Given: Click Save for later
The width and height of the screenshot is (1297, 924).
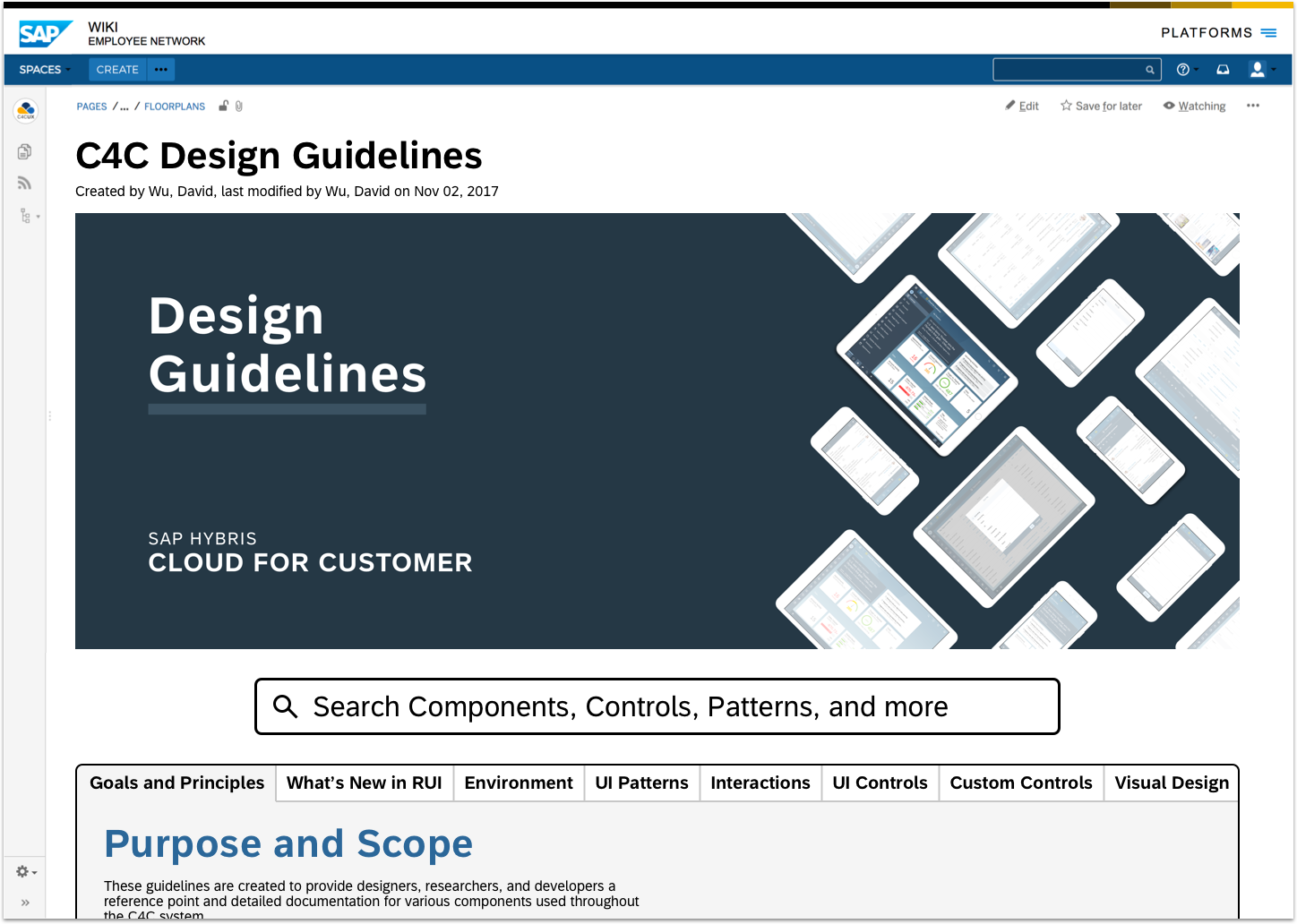Looking at the screenshot, I should pyautogui.click(x=1101, y=106).
